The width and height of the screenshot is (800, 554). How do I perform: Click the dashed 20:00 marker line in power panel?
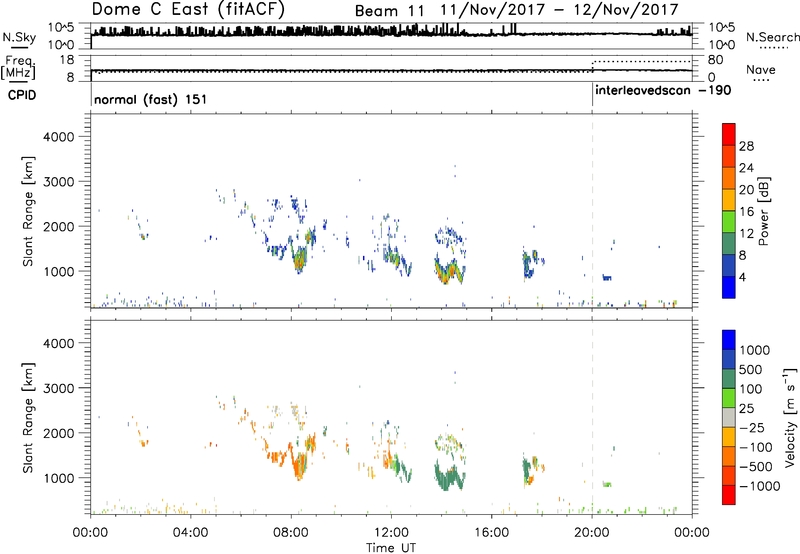point(592,211)
